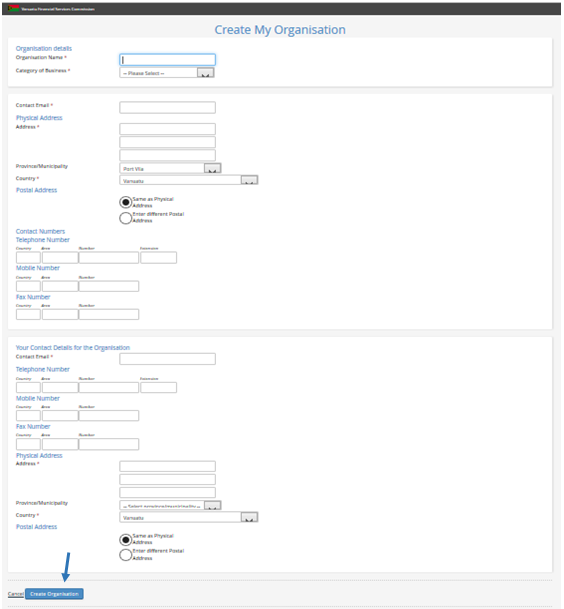This screenshot has width=564, height=609.
Task: Click the Vanuatu flag logo in header
Action: click(14, 9)
